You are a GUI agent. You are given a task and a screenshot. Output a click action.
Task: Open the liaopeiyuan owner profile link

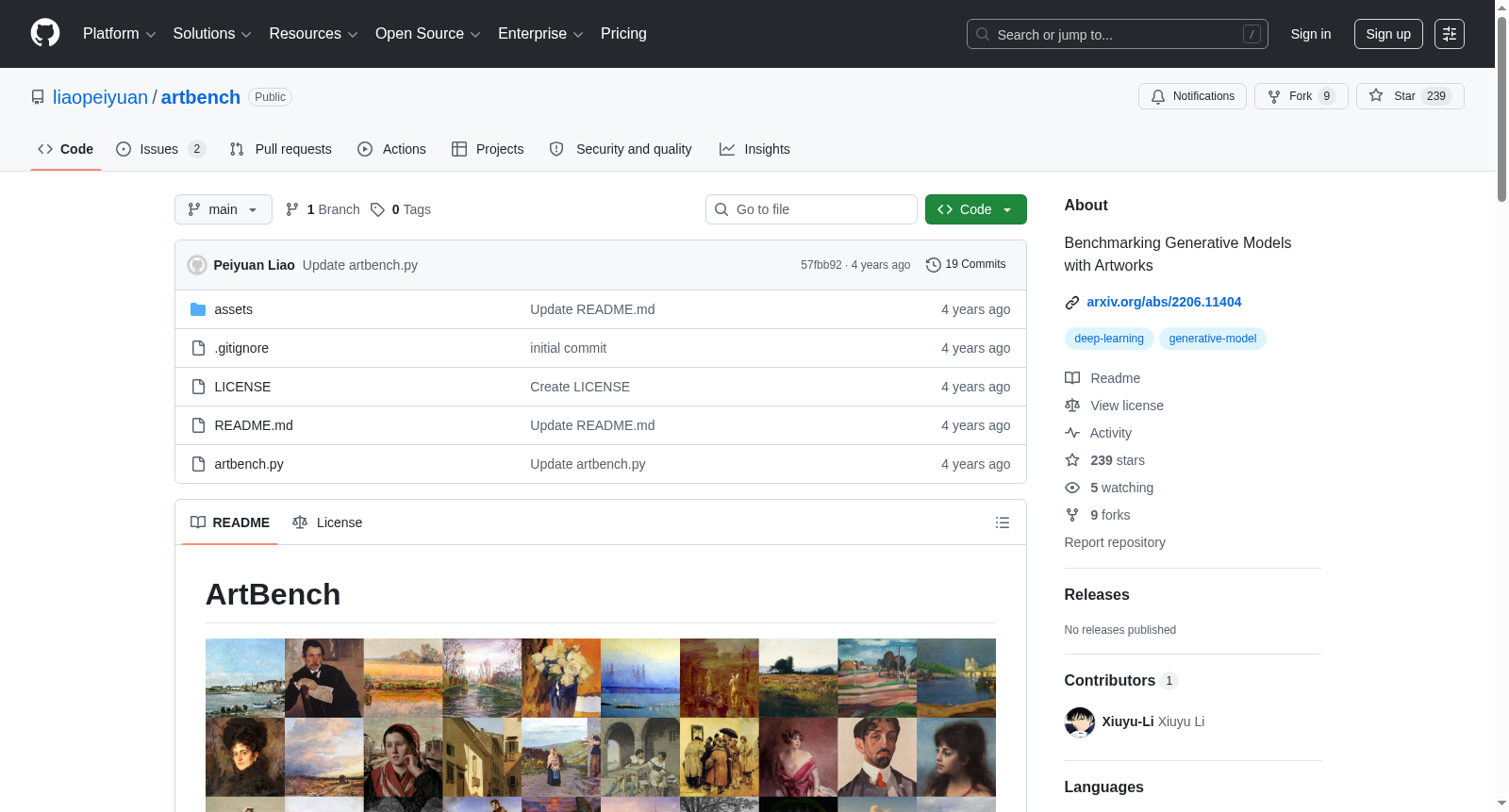[100, 97]
